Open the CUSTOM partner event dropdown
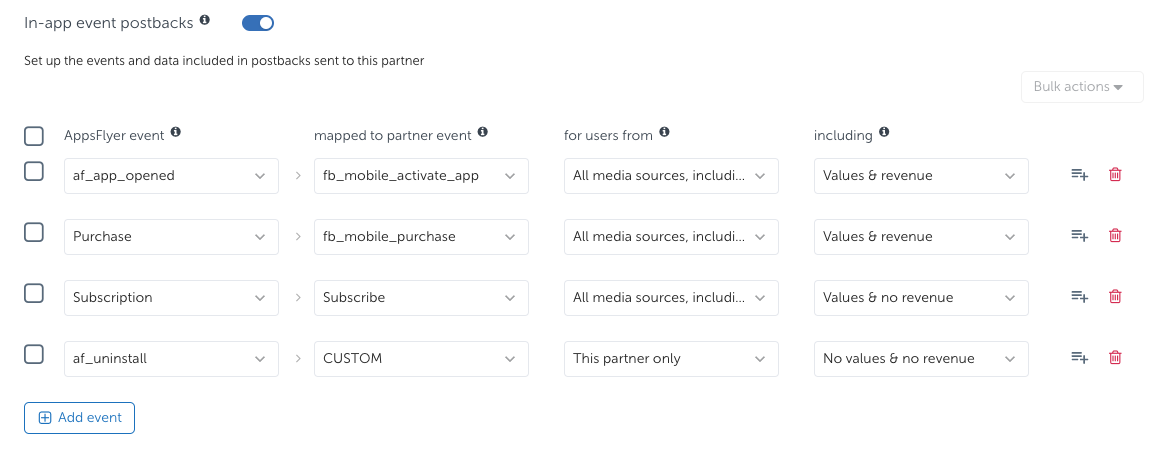This screenshot has height=449, width=1154. click(x=421, y=359)
